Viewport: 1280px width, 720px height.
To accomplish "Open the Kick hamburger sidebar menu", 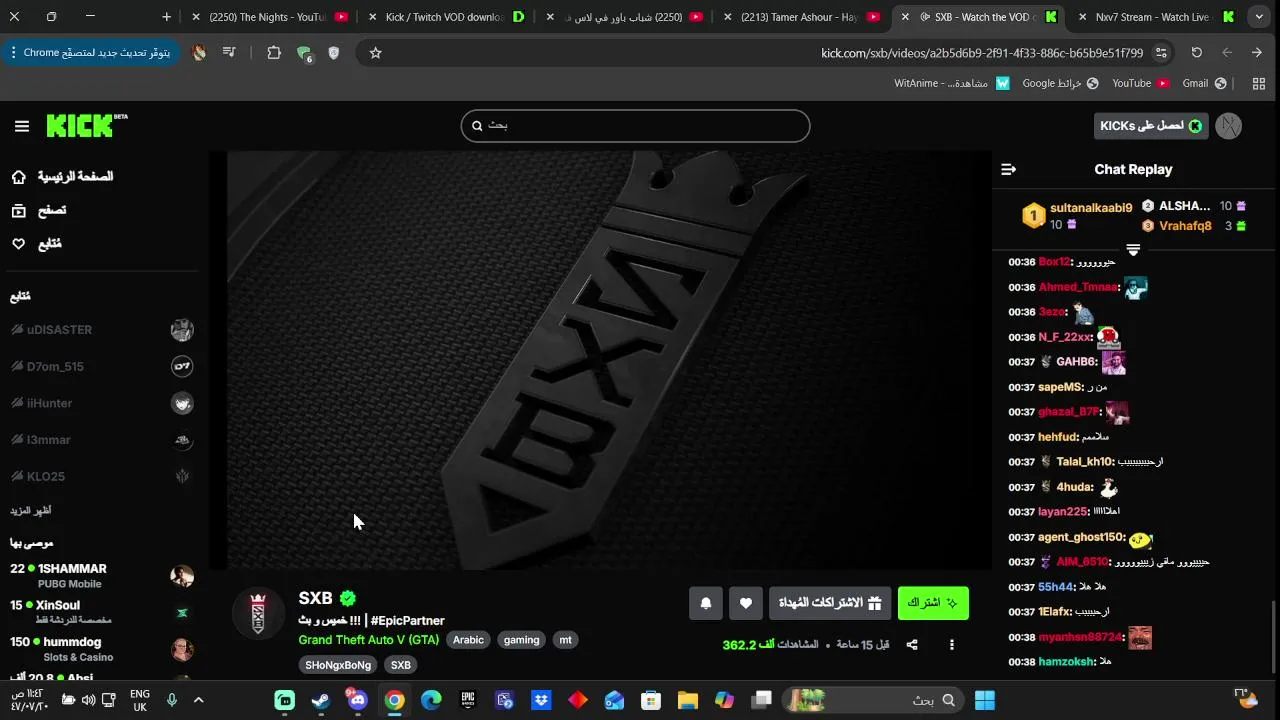I will point(22,126).
